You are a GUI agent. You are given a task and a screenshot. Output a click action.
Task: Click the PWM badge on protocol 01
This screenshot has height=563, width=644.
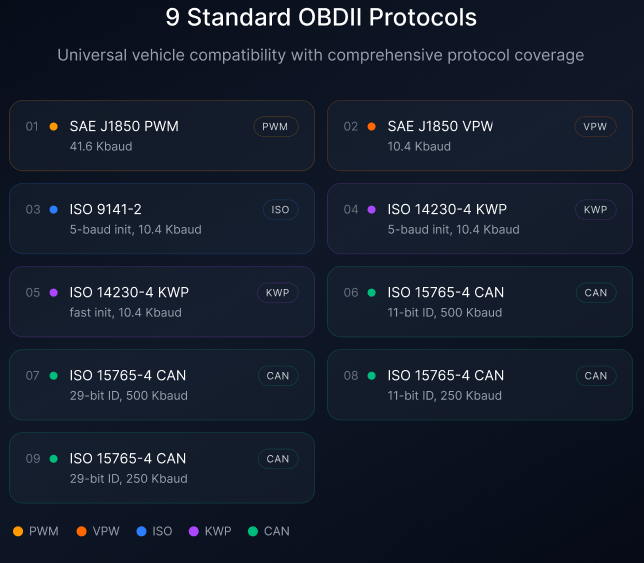[276, 127]
